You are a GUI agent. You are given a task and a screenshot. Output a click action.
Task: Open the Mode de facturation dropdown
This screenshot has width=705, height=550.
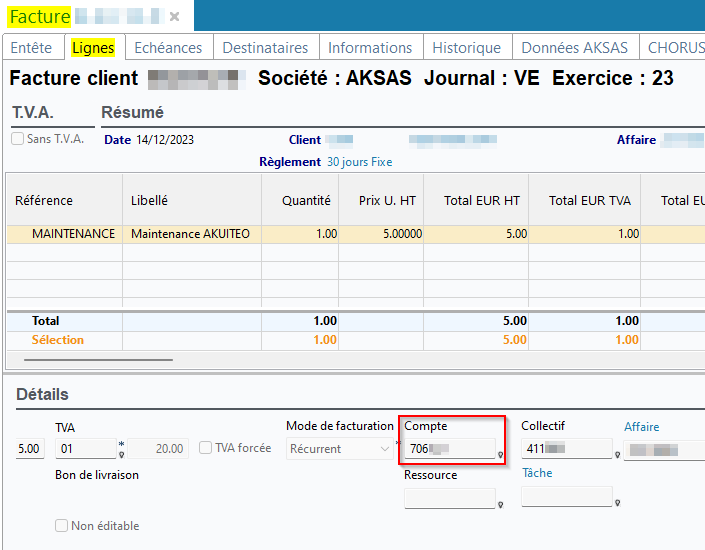point(338,449)
